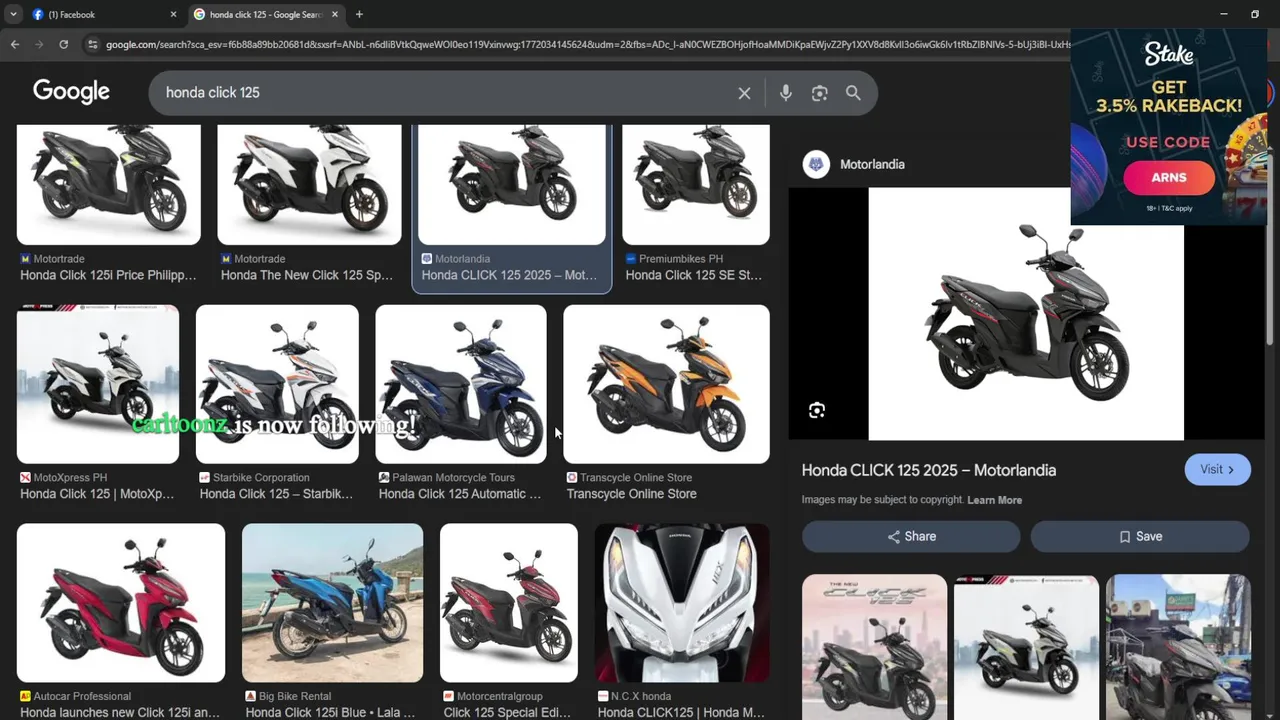This screenshot has width=1280, height=720.
Task: Click Honda launches new Click 125i caption
Action: pyautogui.click(x=120, y=713)
